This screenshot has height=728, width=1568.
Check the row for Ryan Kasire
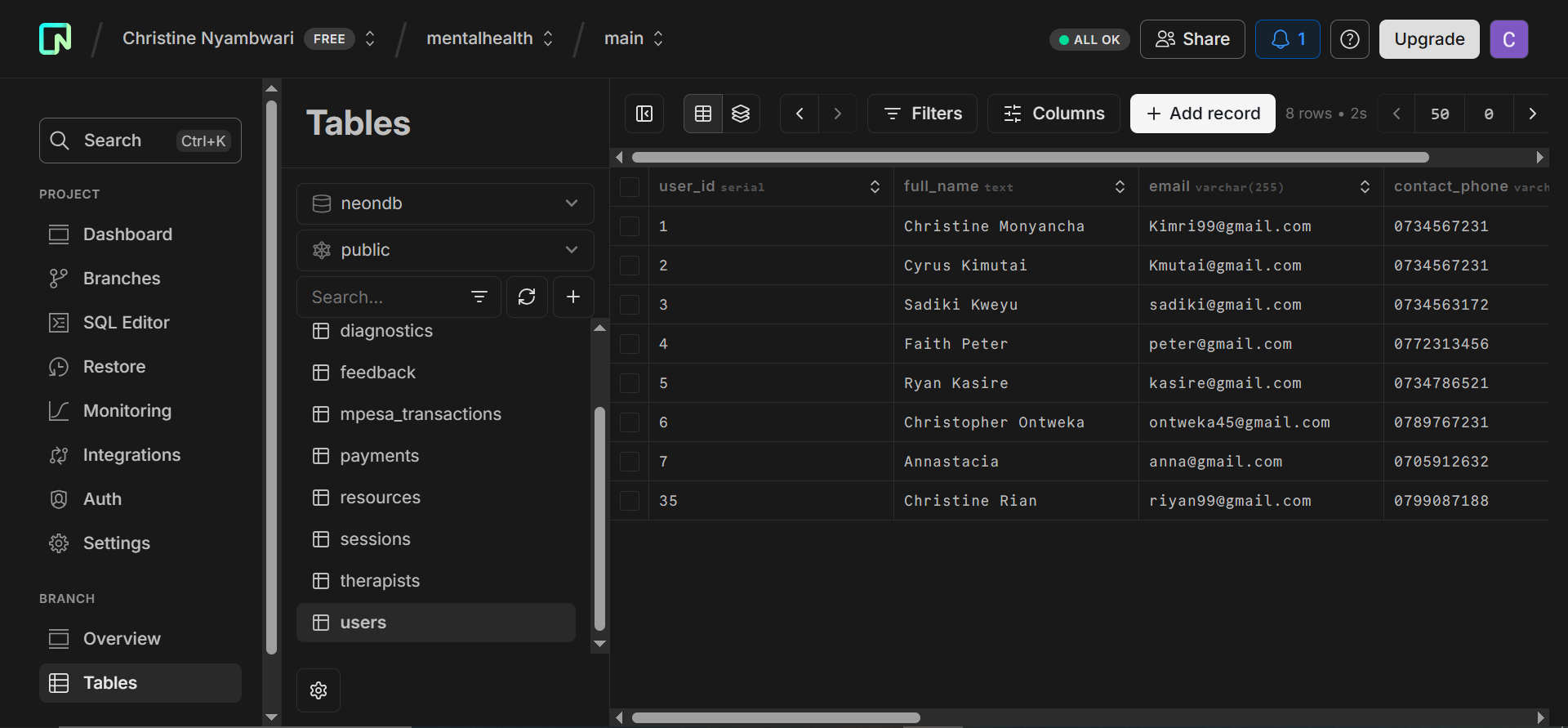pyautogui.click(x=630, y=383)
